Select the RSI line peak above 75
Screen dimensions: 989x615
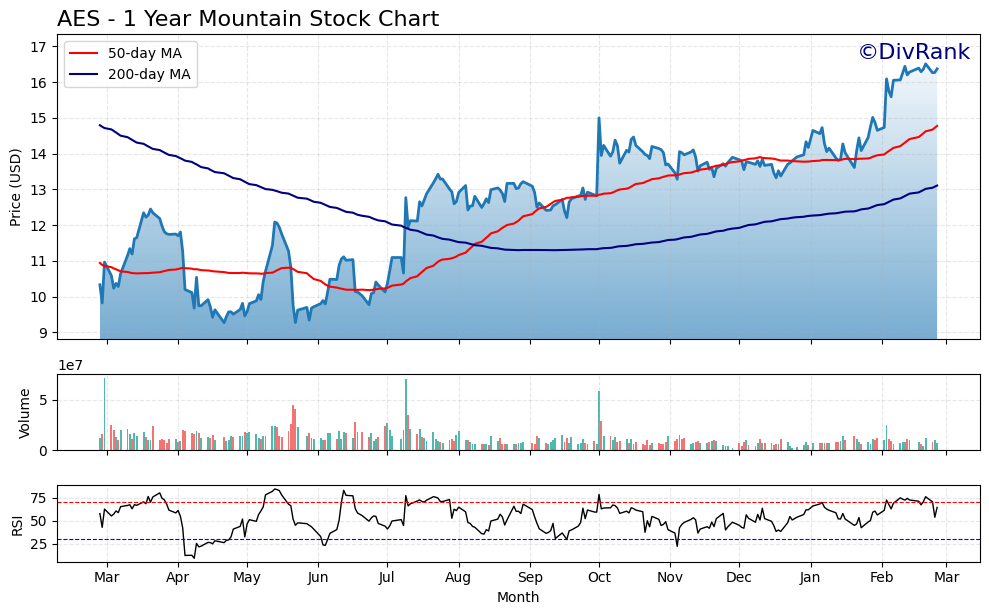276,487
